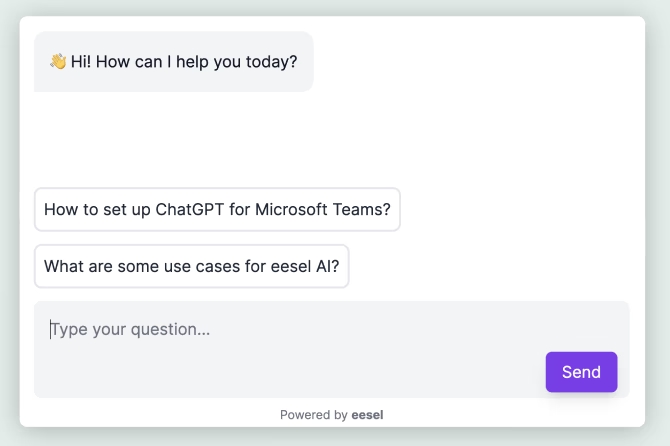The height and width of the screenshot is (446, 670).
Task: Tap the "What are some use cases" chip
Action: coord(191,267)
